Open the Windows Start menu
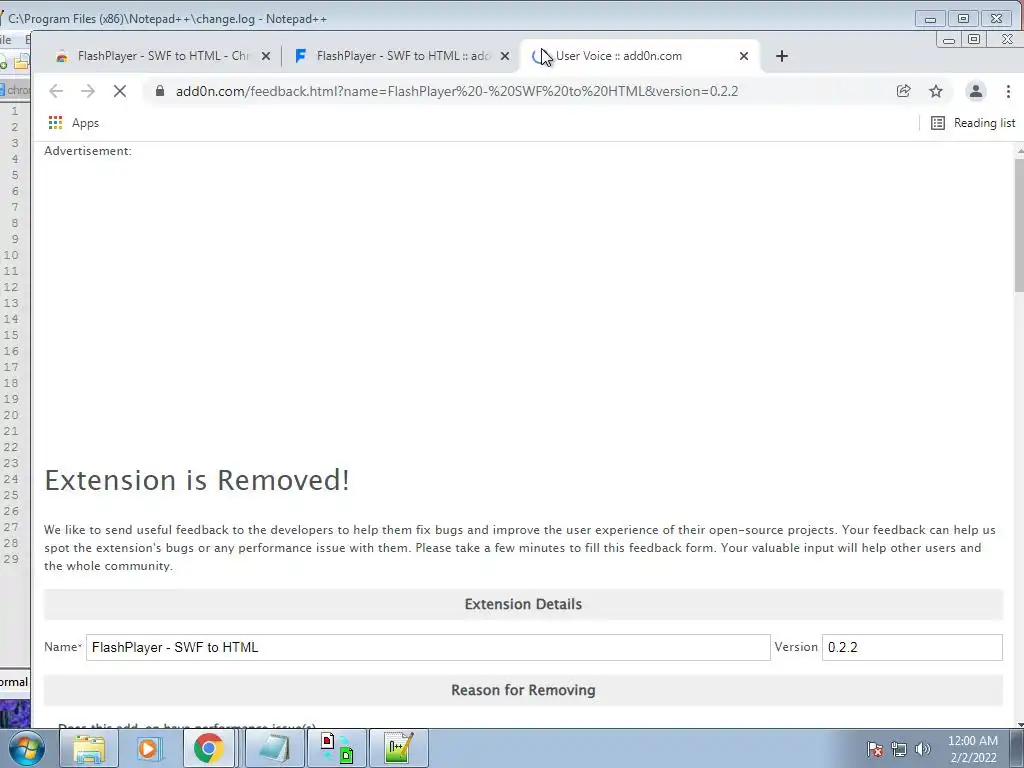Viewport: 1024px width, 768px height. (26, 748)
